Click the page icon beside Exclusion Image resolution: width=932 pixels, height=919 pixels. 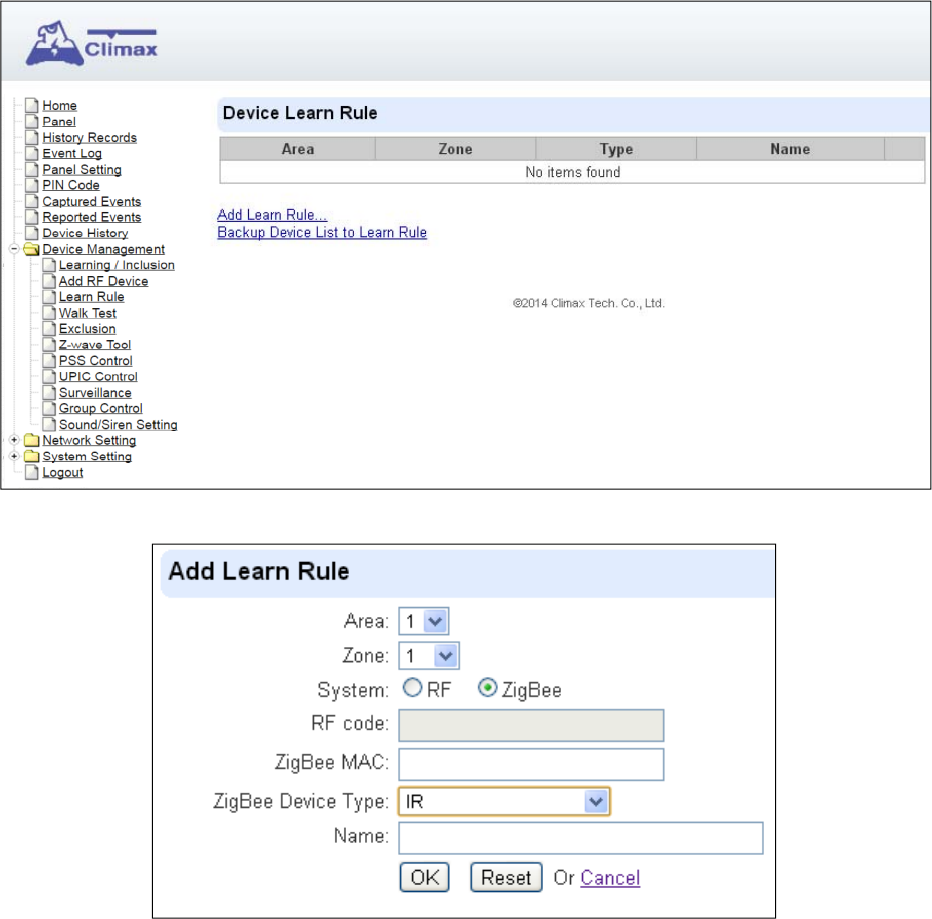click(x=49, y=329)
